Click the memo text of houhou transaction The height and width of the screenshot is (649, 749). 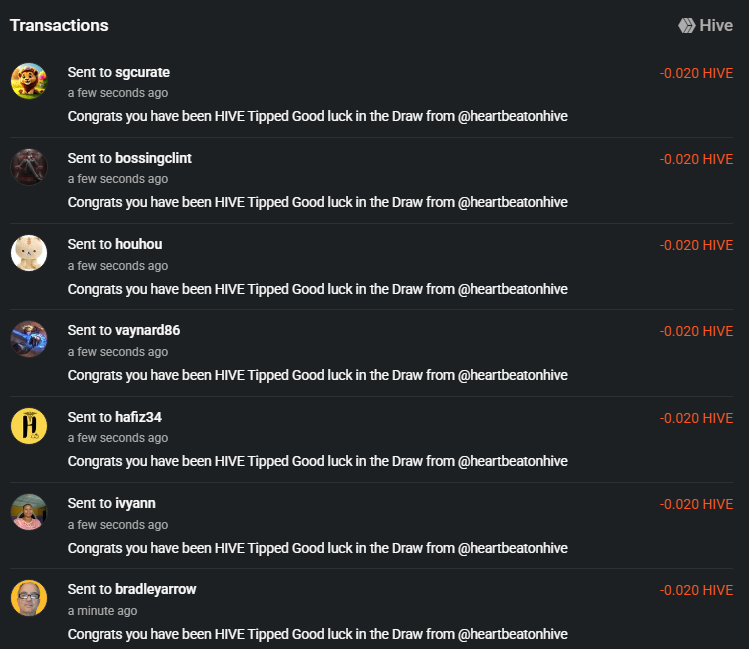[318, 289]
